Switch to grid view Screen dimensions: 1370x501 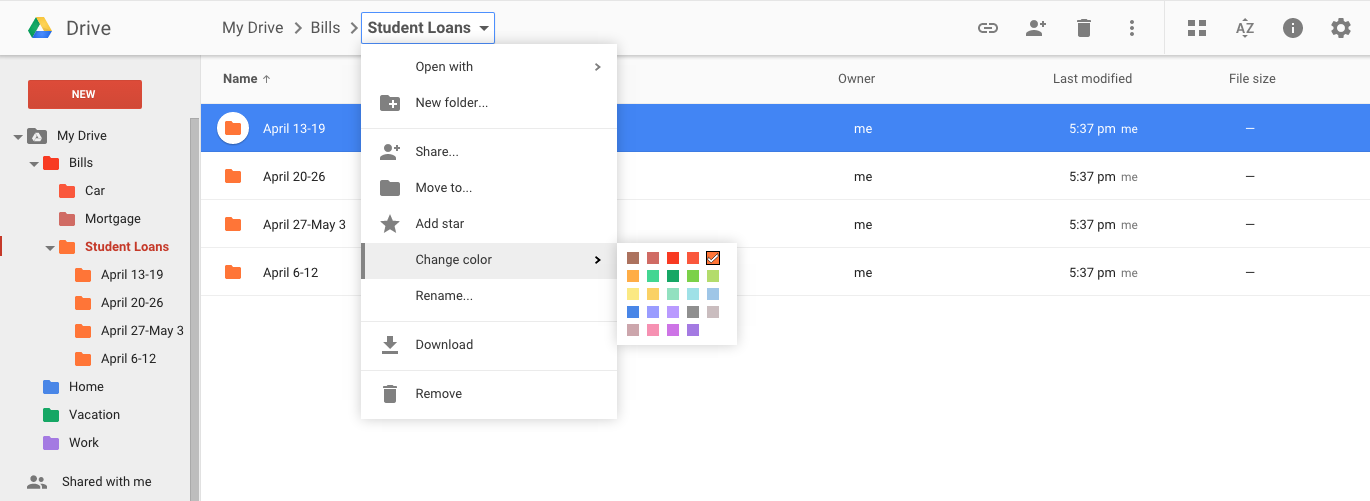[1197, 28]
